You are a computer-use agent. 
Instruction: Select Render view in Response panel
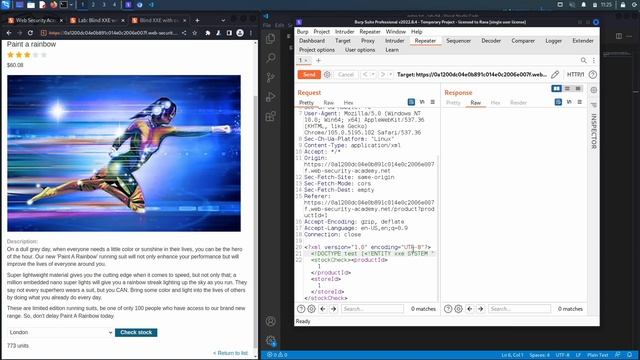pos(518,102)
